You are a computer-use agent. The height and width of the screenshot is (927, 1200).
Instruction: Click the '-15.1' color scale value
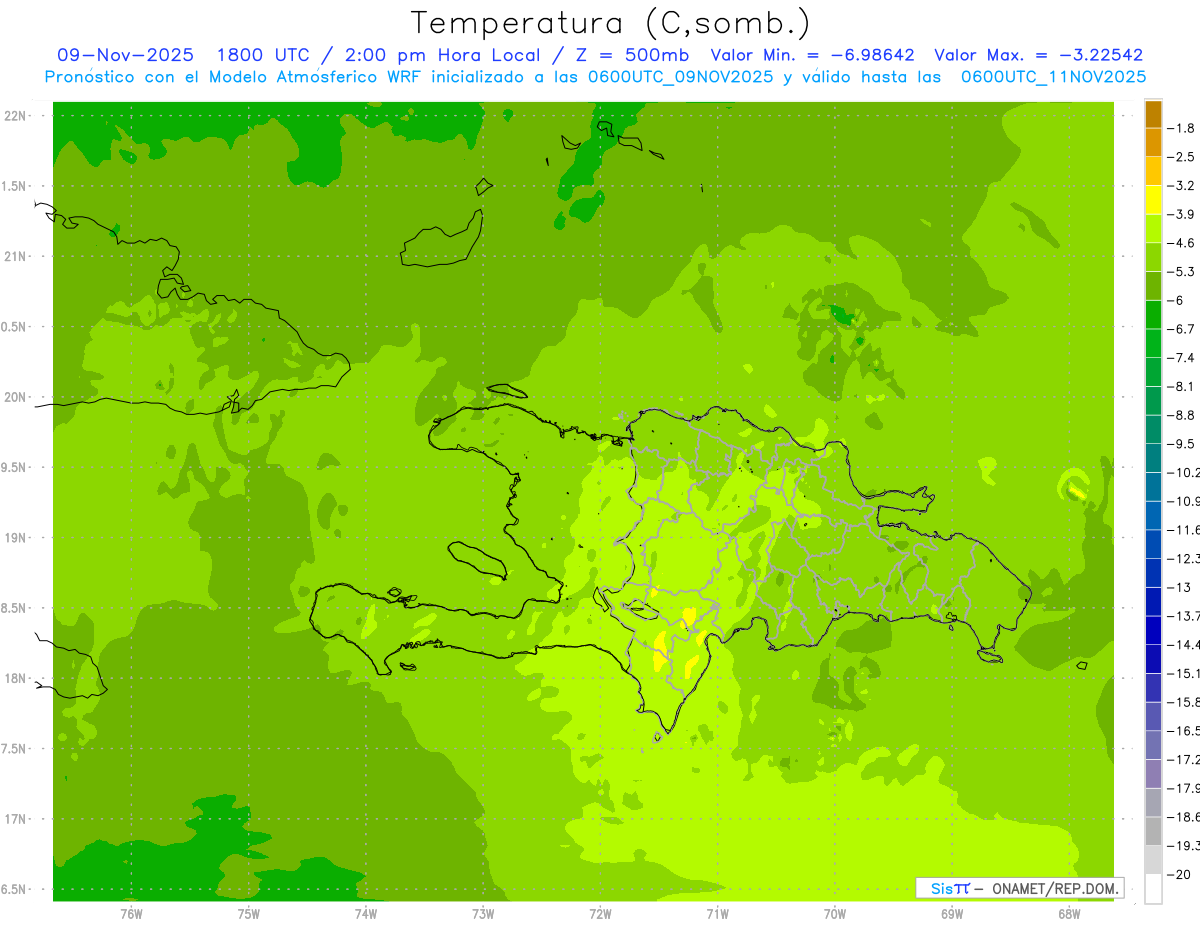pos(1183,674)
